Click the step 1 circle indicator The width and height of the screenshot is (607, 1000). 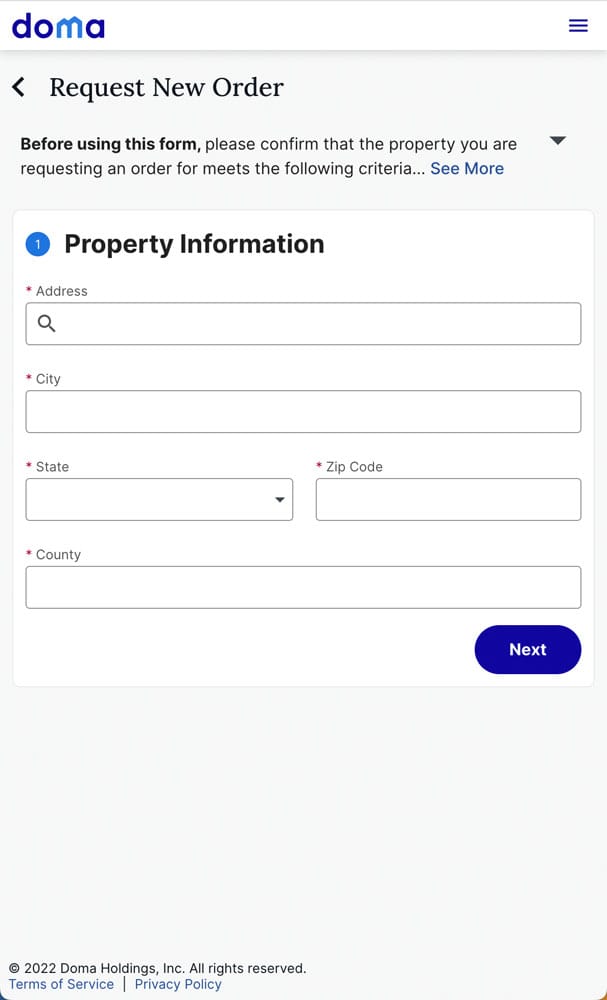(x=37, y=244)
